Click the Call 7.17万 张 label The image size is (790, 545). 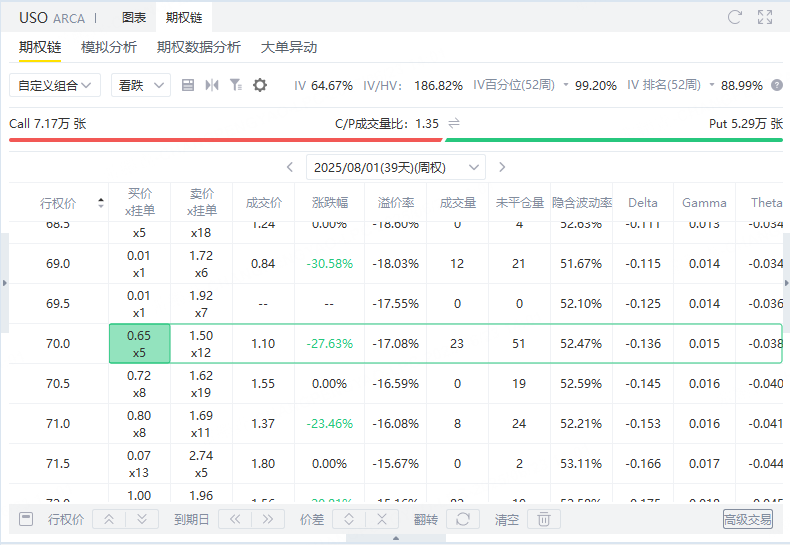[x=48, y=123]
